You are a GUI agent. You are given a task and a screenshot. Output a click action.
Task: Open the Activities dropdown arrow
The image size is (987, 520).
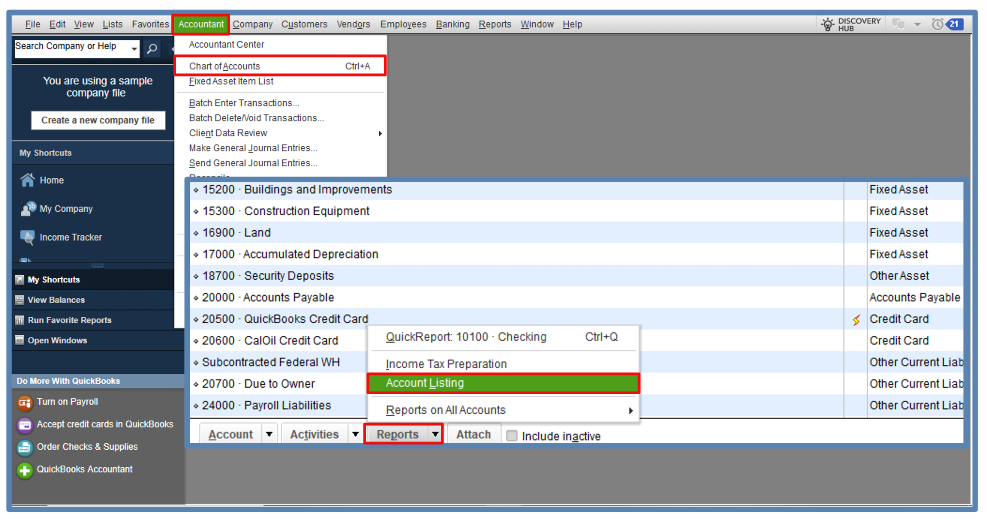(x=355, y=434)
